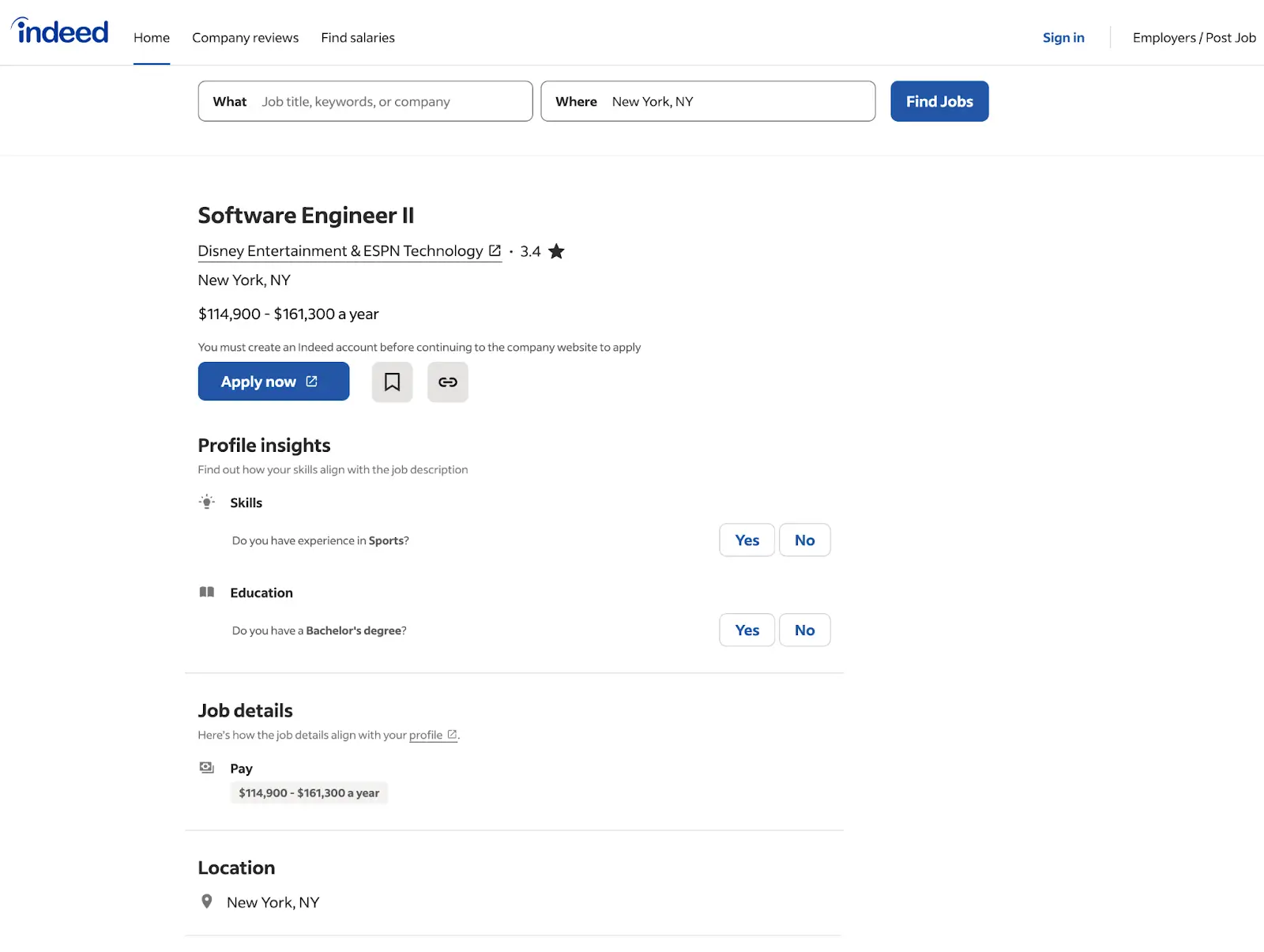Focus the What job title field
The height and width of the screenshot is (952, 1264).
tap(387, 102)
